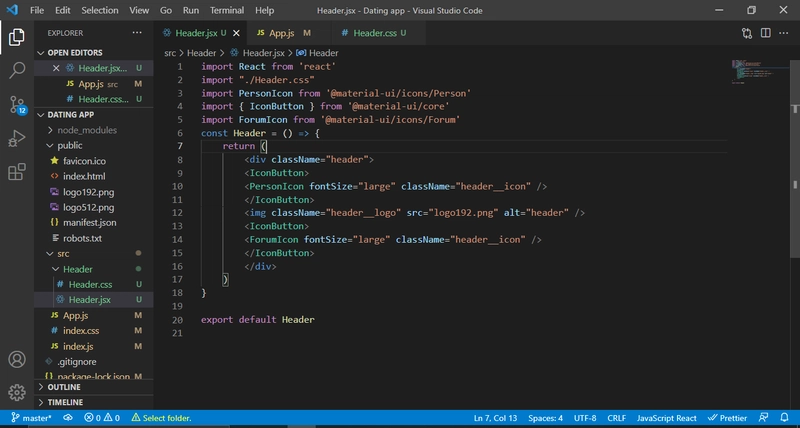
Task: Switch to the Header.jsx editor tab
Action: (x=200, y=33)
